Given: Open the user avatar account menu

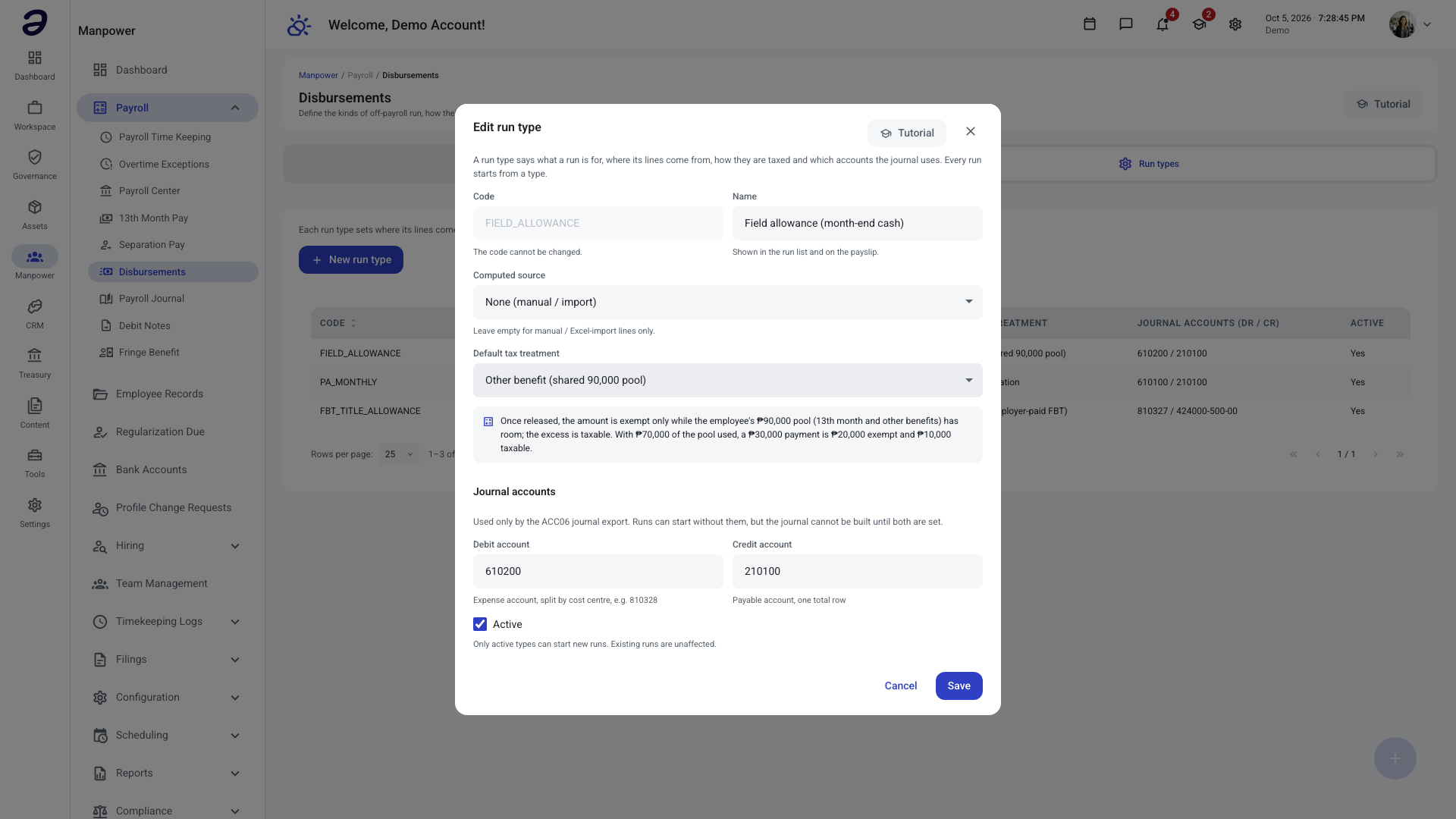Looking at the screenshot, I should click(1410, 24).
